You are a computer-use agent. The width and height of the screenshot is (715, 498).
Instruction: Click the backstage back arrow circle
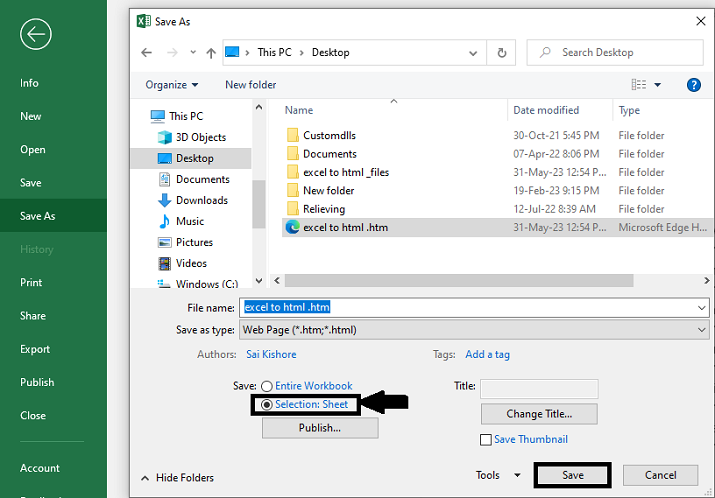36,34
